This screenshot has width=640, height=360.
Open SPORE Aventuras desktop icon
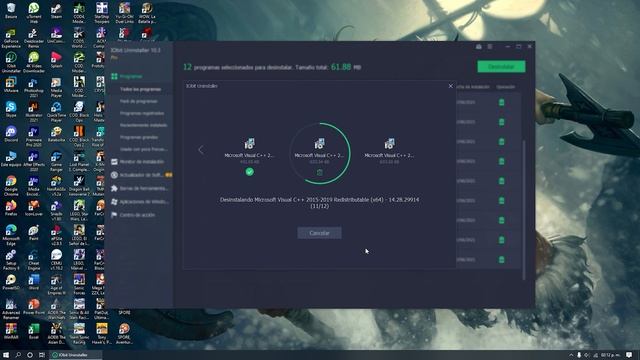pos(124,333)
